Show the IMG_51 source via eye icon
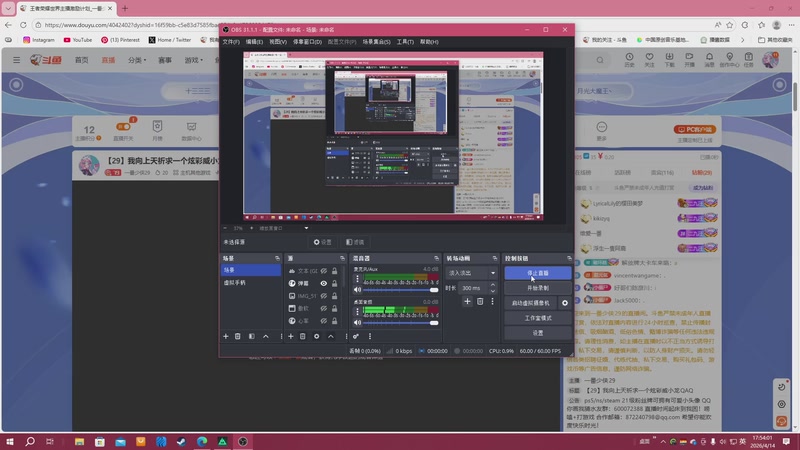The image size is (800, 450). pos(323,296)
